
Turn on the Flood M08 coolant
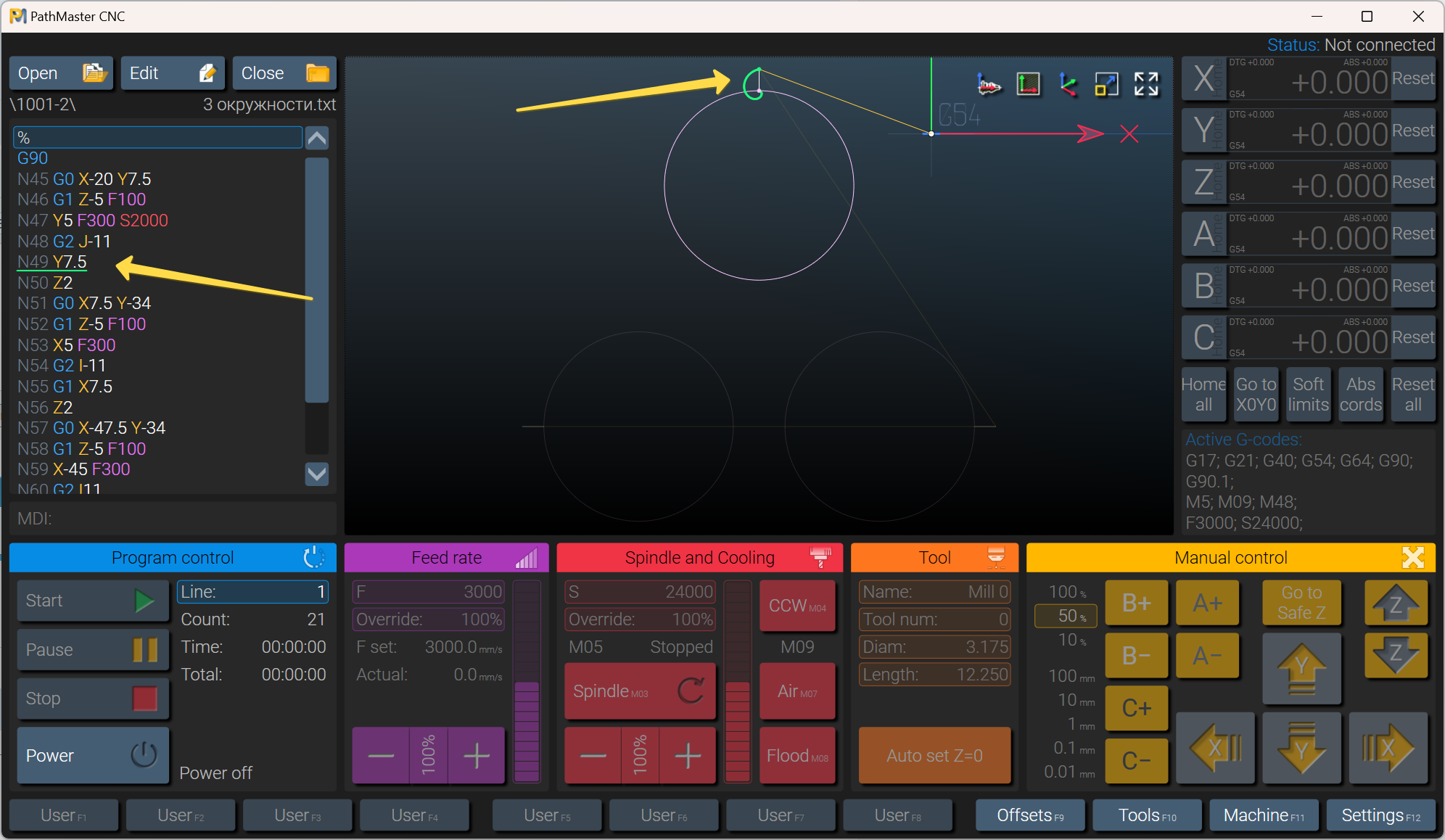797,756
